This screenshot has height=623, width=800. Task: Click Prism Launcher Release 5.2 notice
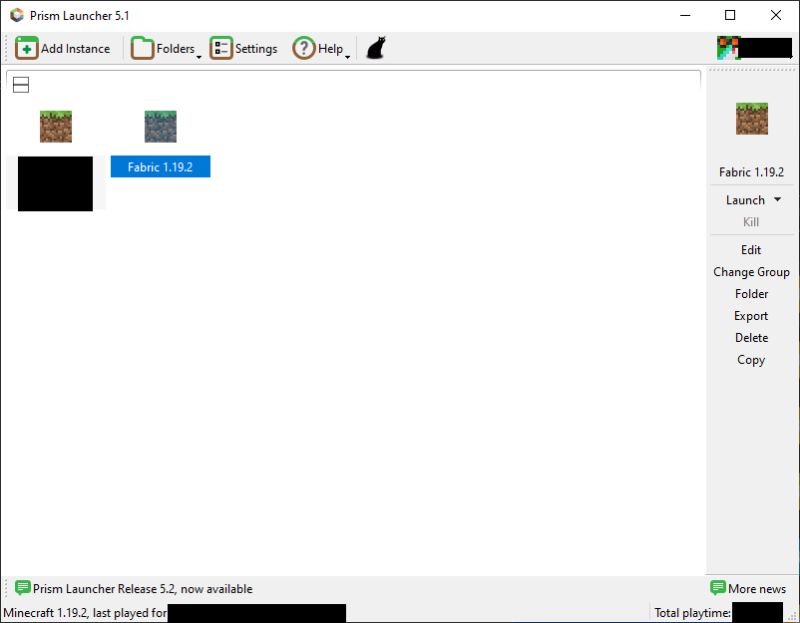pyautogui.click(x=138, y=589)
